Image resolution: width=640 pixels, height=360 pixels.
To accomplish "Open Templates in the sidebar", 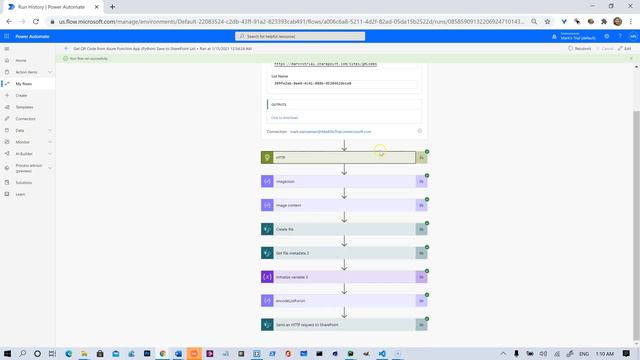I will [x=24, y=107].
